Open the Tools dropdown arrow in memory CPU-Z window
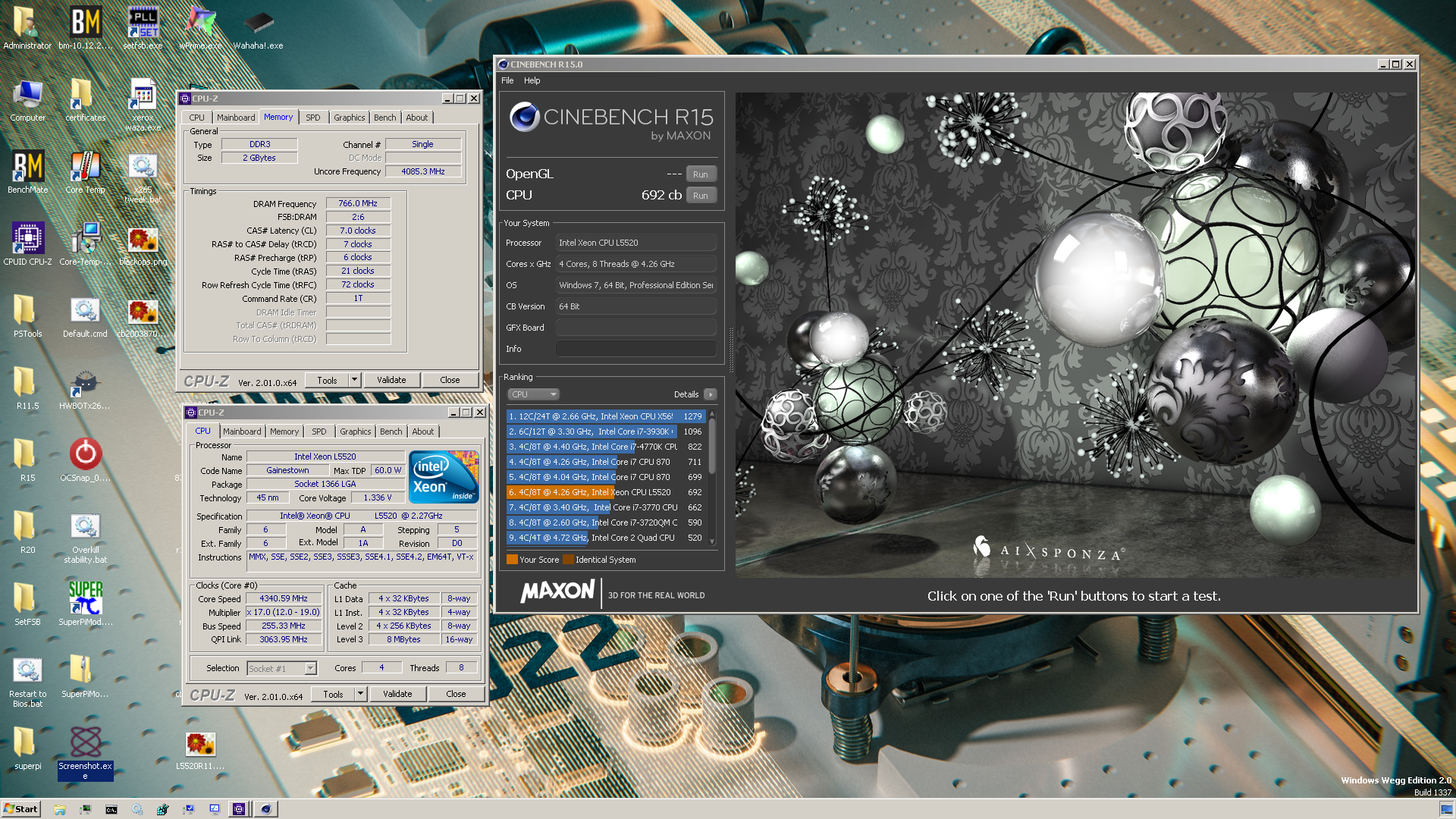This screenshot has height=819, width=1456. click(x=354, y=380)
